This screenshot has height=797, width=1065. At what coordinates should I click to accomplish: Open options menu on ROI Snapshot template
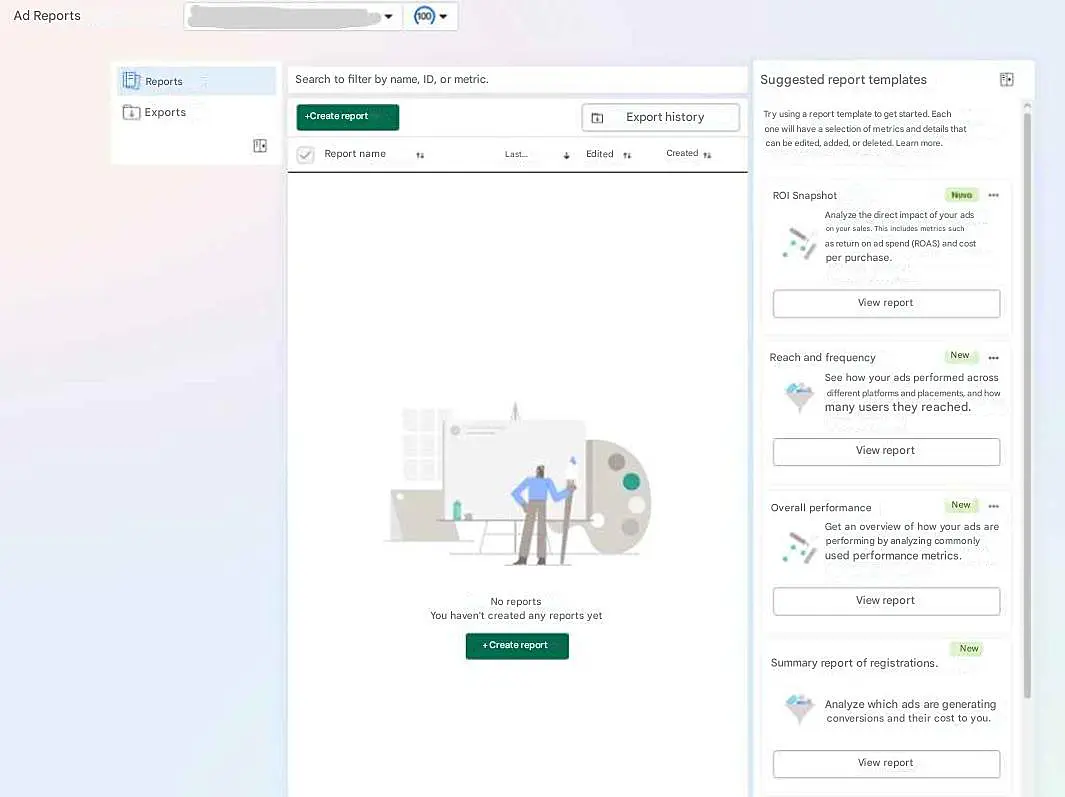tap(993, 195)
